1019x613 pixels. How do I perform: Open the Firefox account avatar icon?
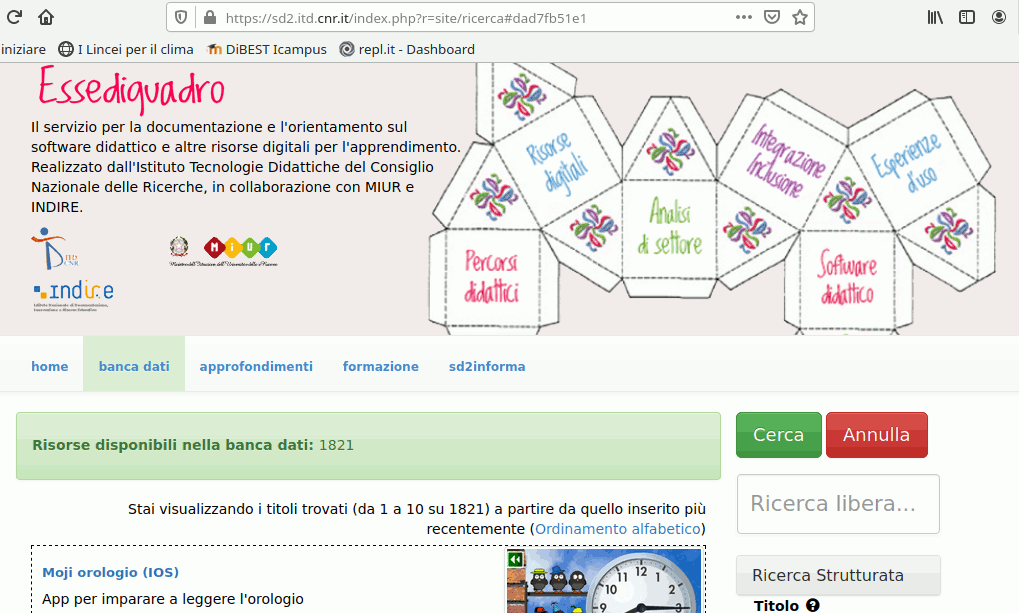[999, 18]
